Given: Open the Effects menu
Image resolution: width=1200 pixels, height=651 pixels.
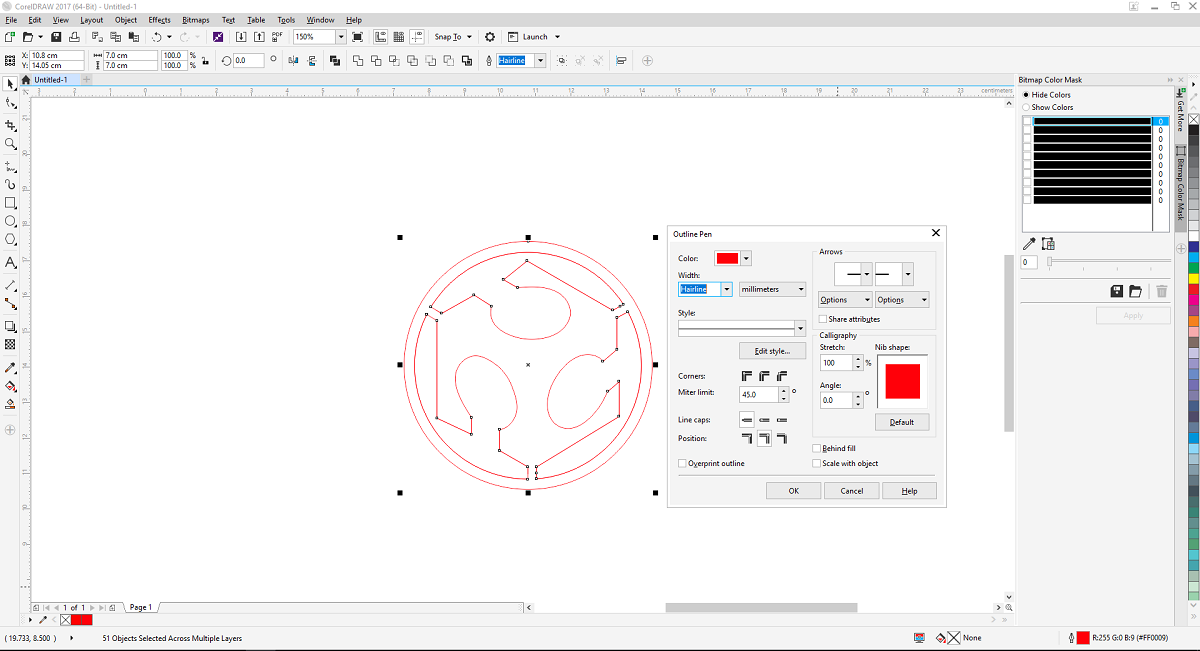Looking at the screenshot, I should click(159, 20).
